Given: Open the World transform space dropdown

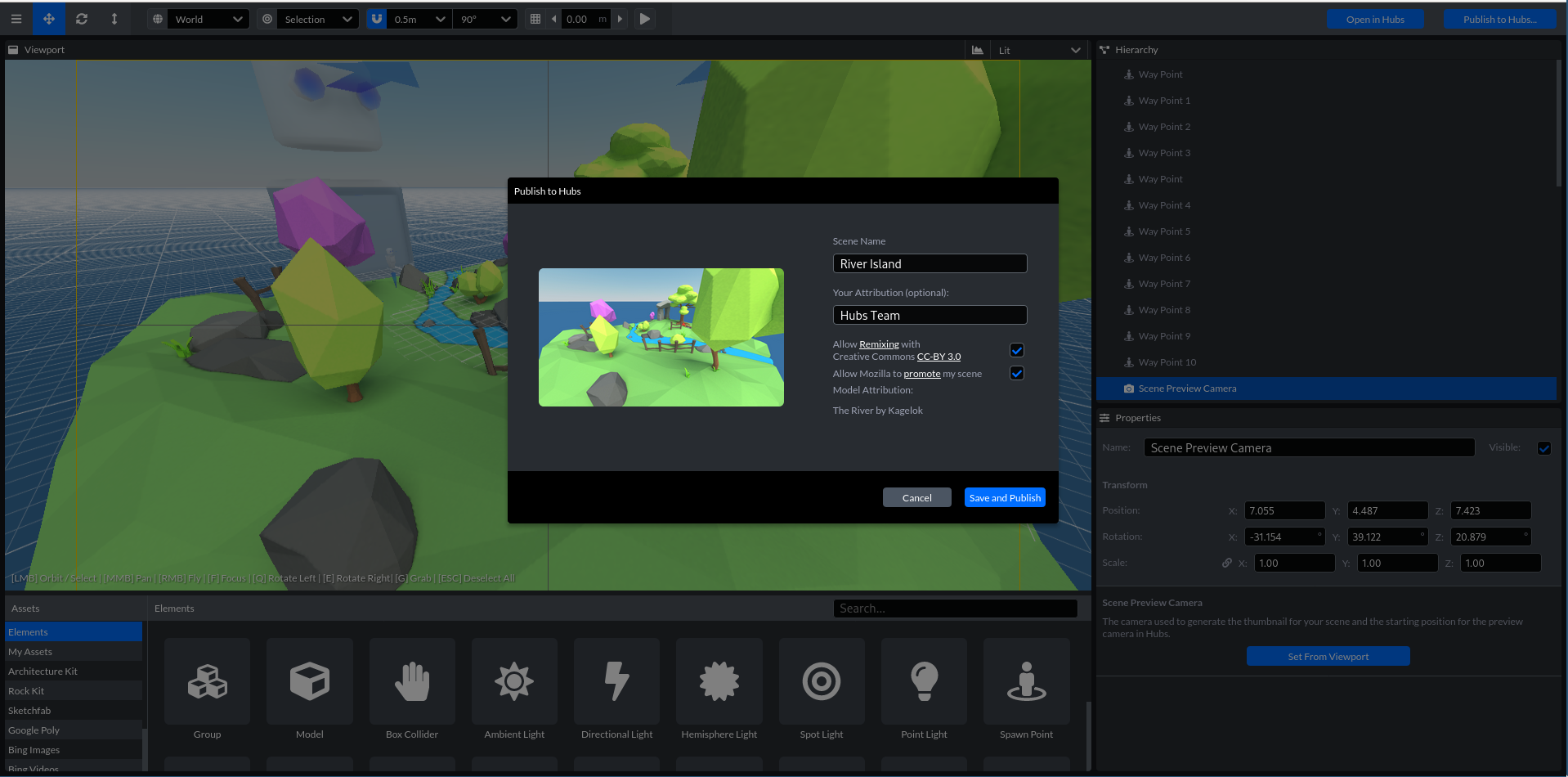Looking at the screenshot, I should [x=208, y=19].
